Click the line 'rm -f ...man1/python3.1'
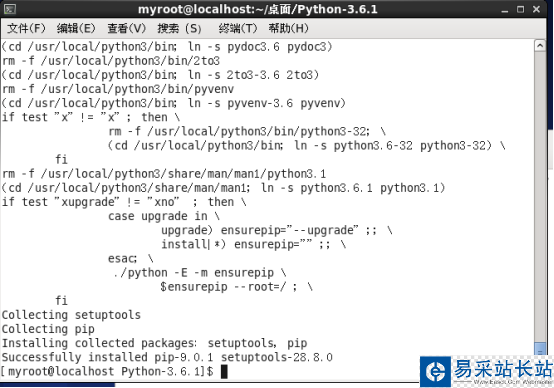554x388 pixels. point(164,174)
